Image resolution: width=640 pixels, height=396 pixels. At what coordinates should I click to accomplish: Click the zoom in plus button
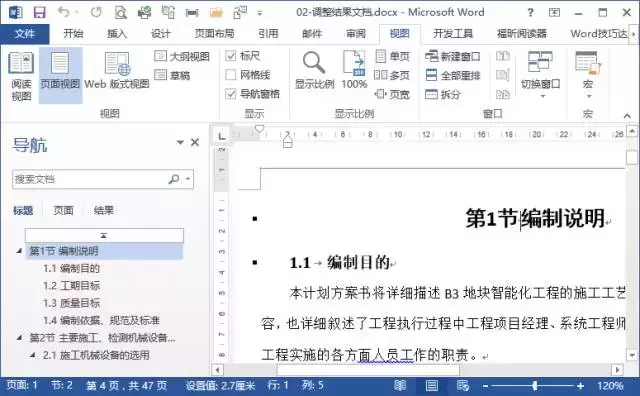pos(580,385)
